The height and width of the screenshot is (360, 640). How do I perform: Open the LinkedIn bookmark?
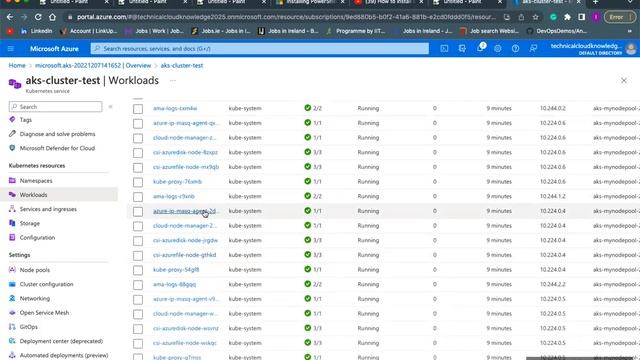pos(36,31)
